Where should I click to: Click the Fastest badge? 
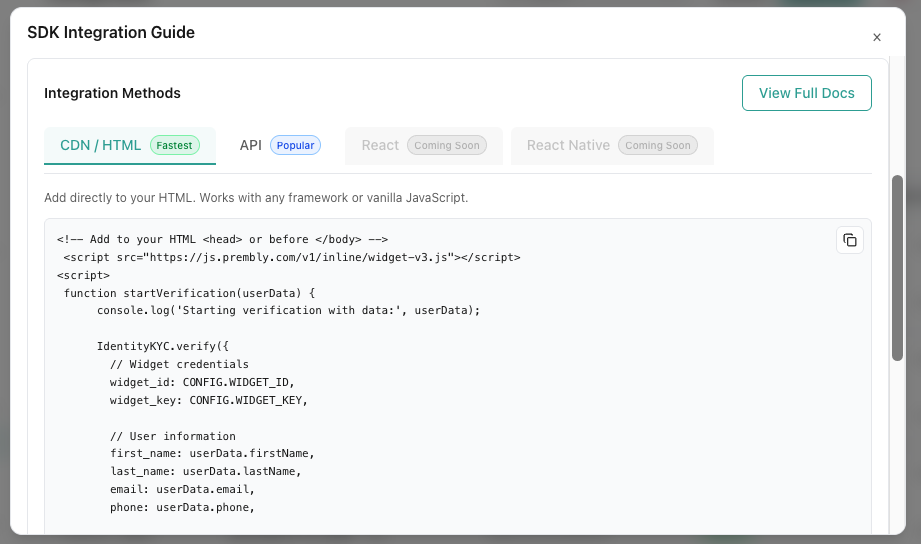point(174,145)
